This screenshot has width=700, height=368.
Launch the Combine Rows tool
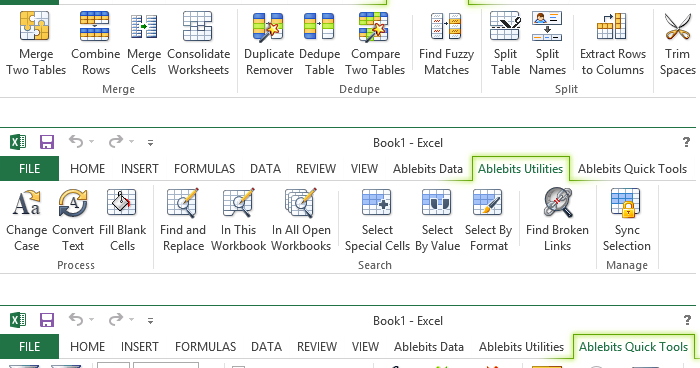(96, 44)
